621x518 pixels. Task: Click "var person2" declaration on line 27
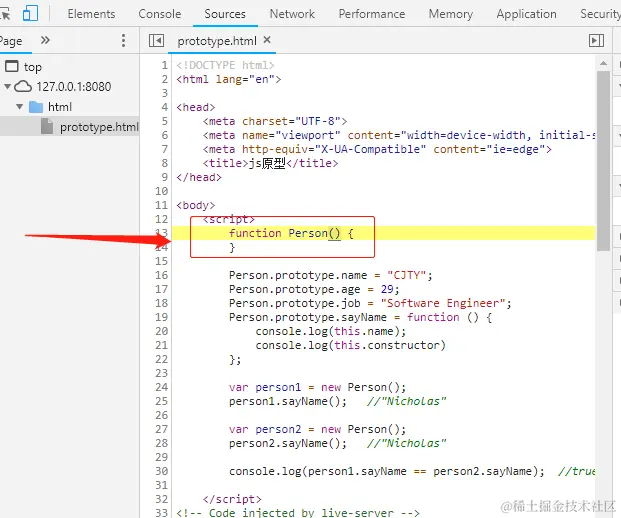pos(265,429)
